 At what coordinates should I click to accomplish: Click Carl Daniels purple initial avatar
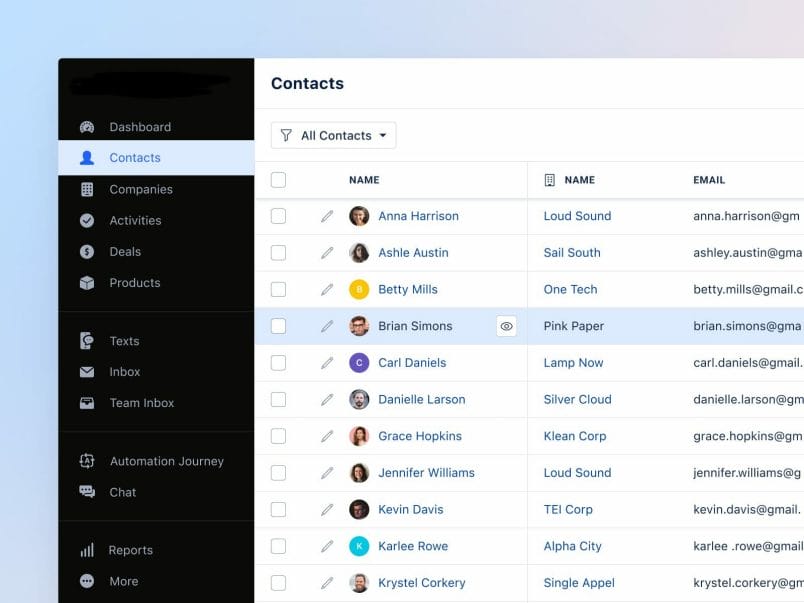click(359, 363)
